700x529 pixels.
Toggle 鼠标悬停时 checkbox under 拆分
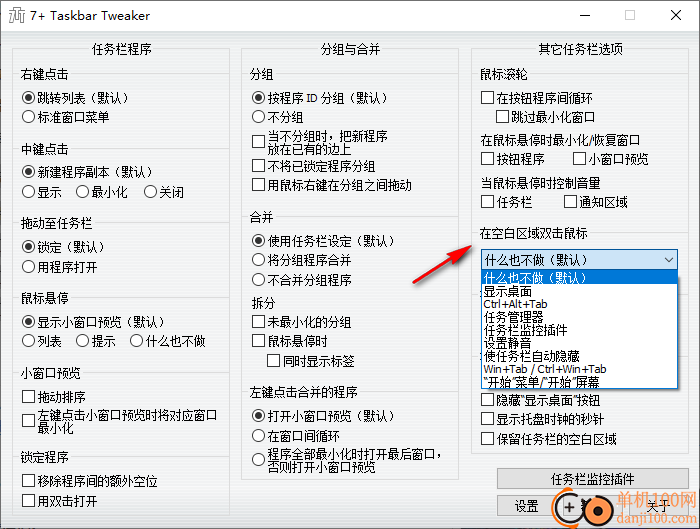pyautogui.click(x=258, y=341)
